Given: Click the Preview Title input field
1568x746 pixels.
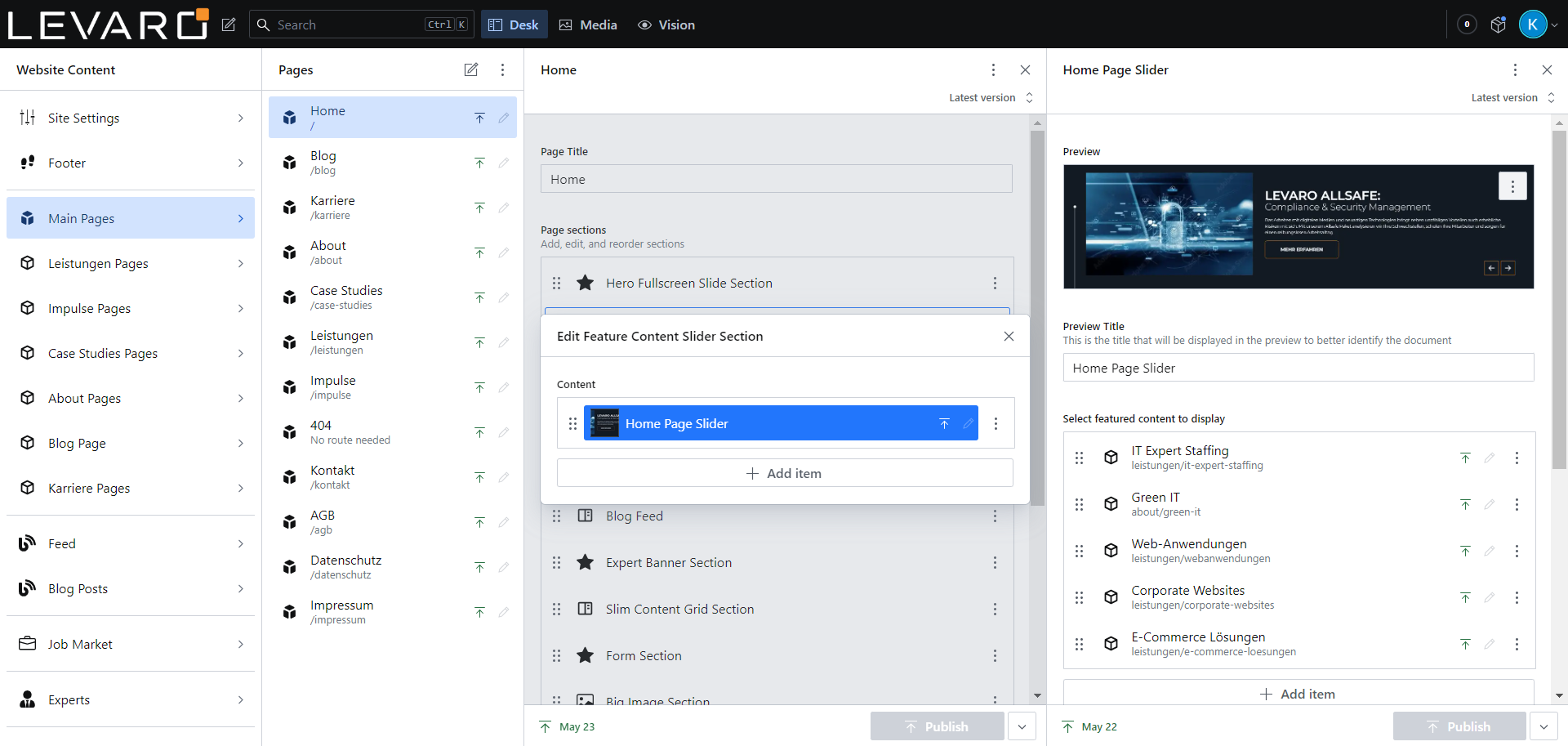Looking at the screenshot, I should [x=1298, y=368].
